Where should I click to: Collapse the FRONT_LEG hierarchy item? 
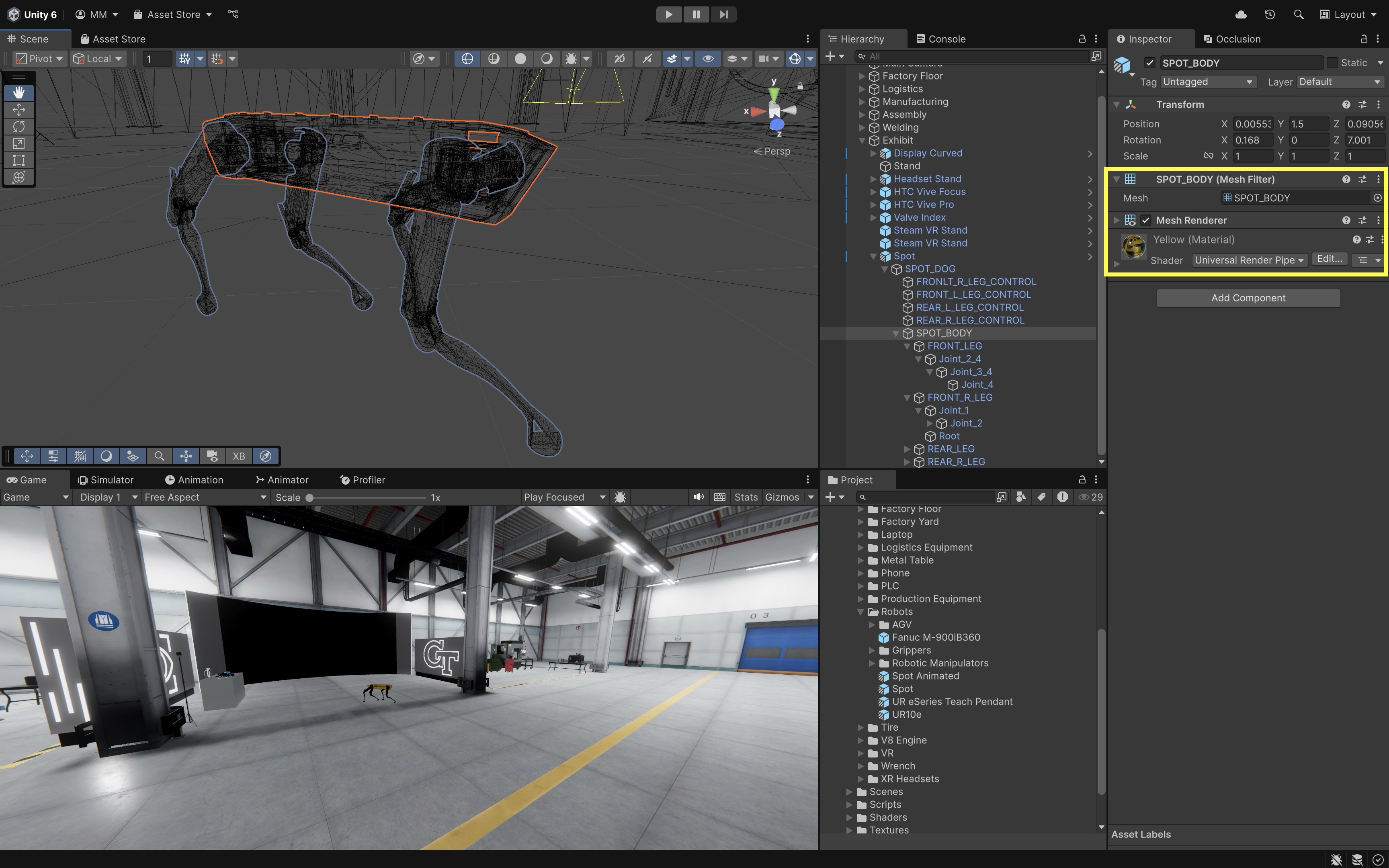click(x=907, y=346)
